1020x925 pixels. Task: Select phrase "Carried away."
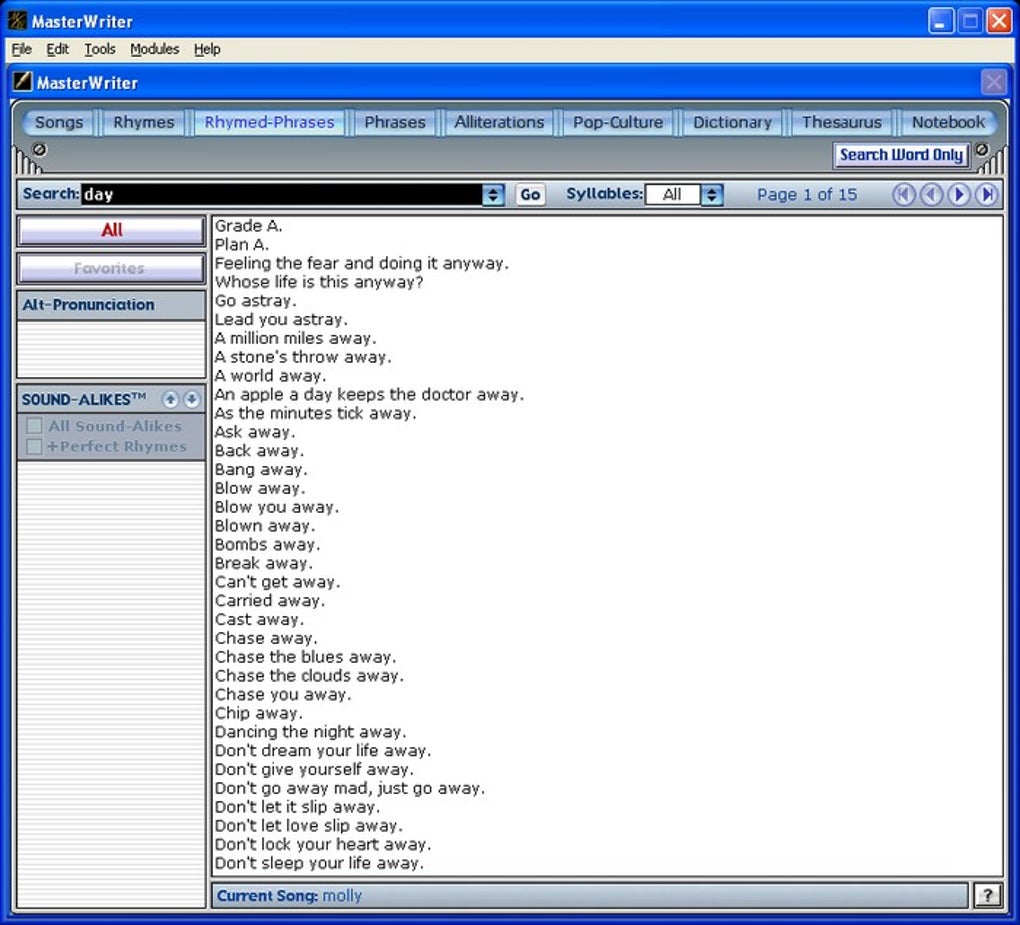pyautogui.click(x=269, y=600)
